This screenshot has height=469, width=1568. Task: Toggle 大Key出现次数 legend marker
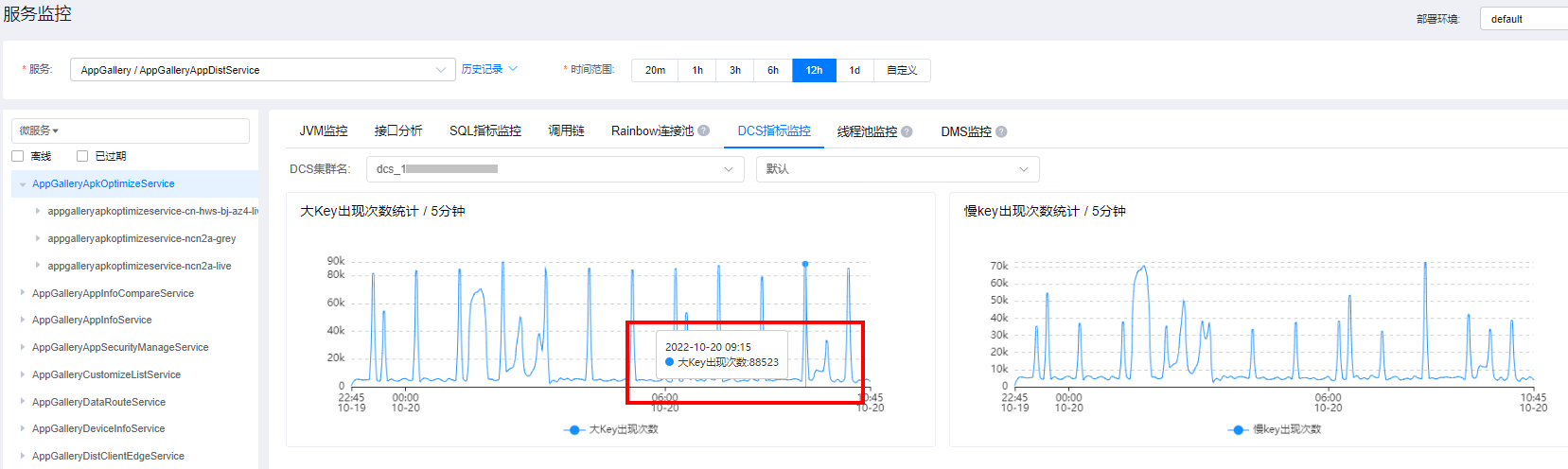[573, 429]
